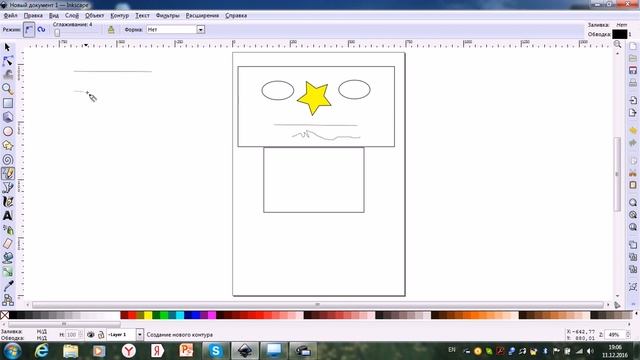Open the Объект menu
640x360 pixels.
click(x=94, y=16)
